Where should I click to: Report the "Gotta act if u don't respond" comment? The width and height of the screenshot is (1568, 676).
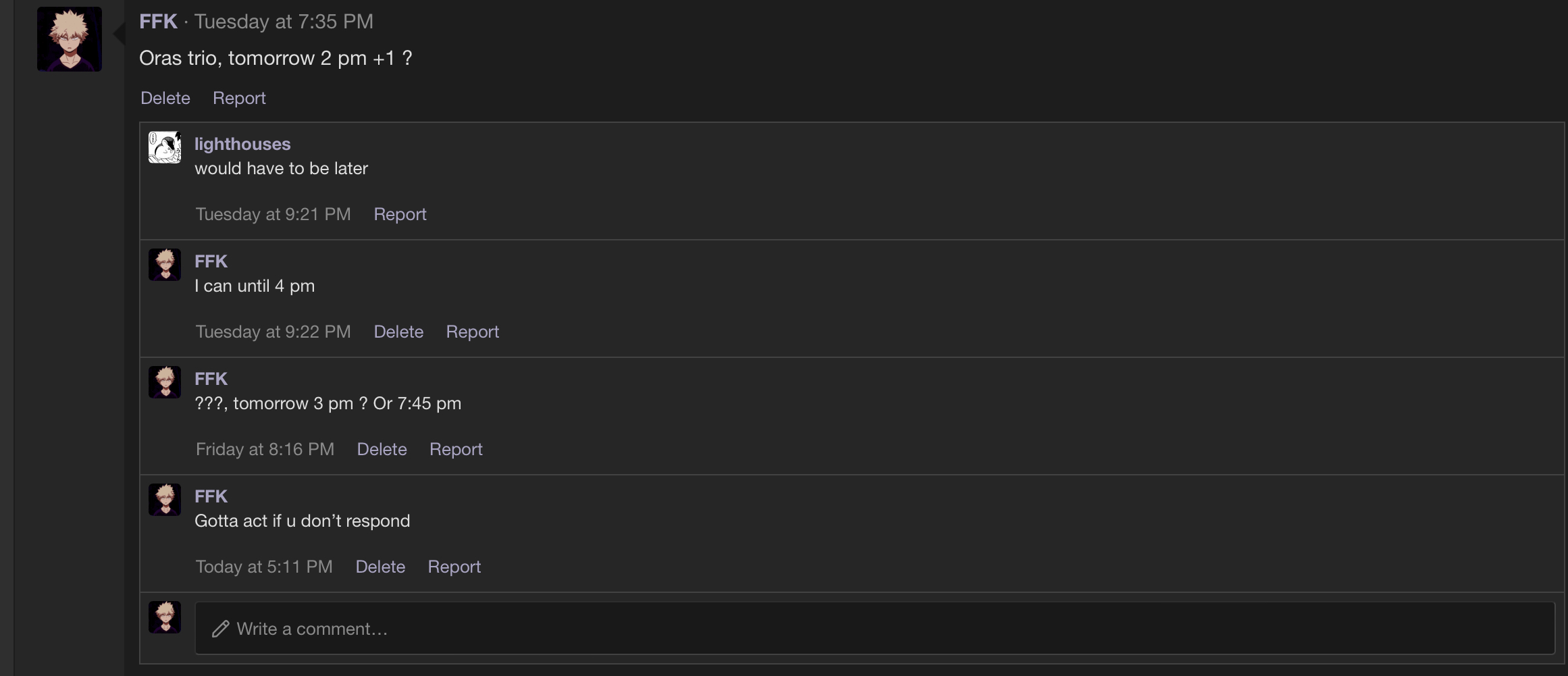tap(454, 567)
